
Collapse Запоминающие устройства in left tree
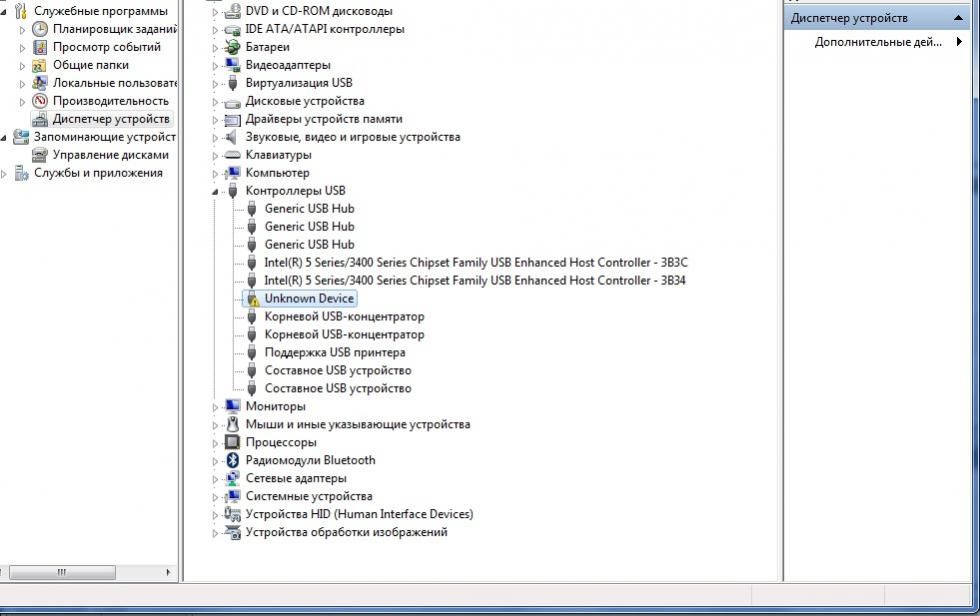coord(4,137)
